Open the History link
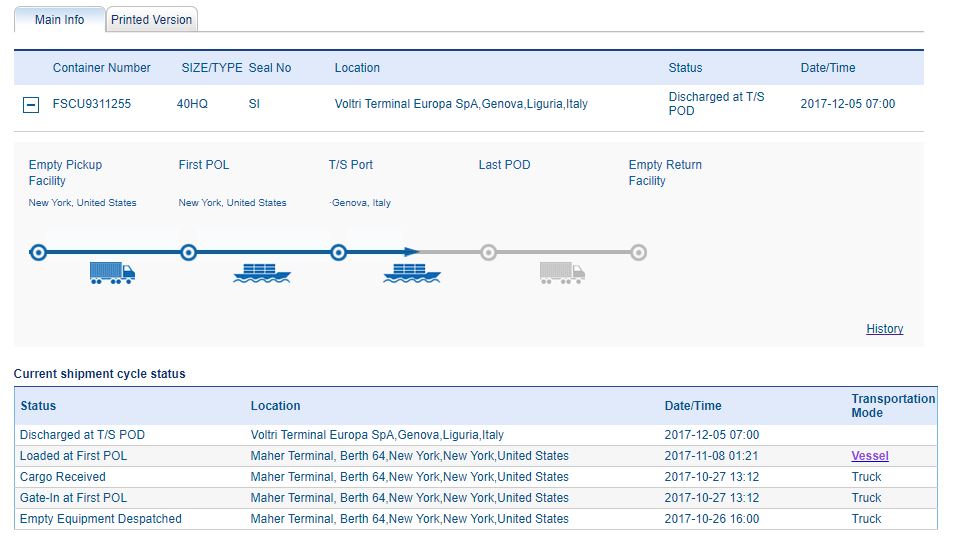Image resolution: width=979 pixels, height=542 pixels. click(x=884, y=329)
